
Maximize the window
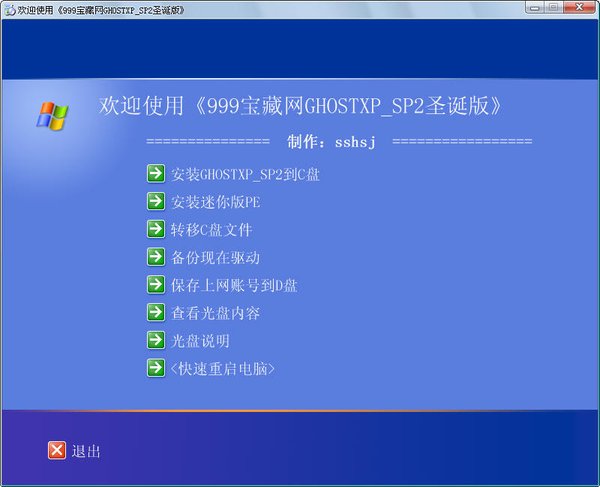[x=553, y=7]
